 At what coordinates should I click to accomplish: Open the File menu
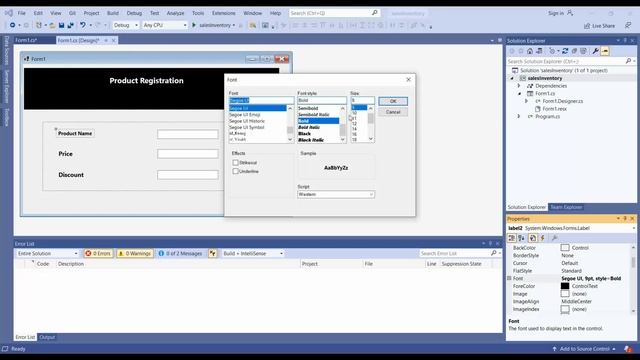[21, 13]
